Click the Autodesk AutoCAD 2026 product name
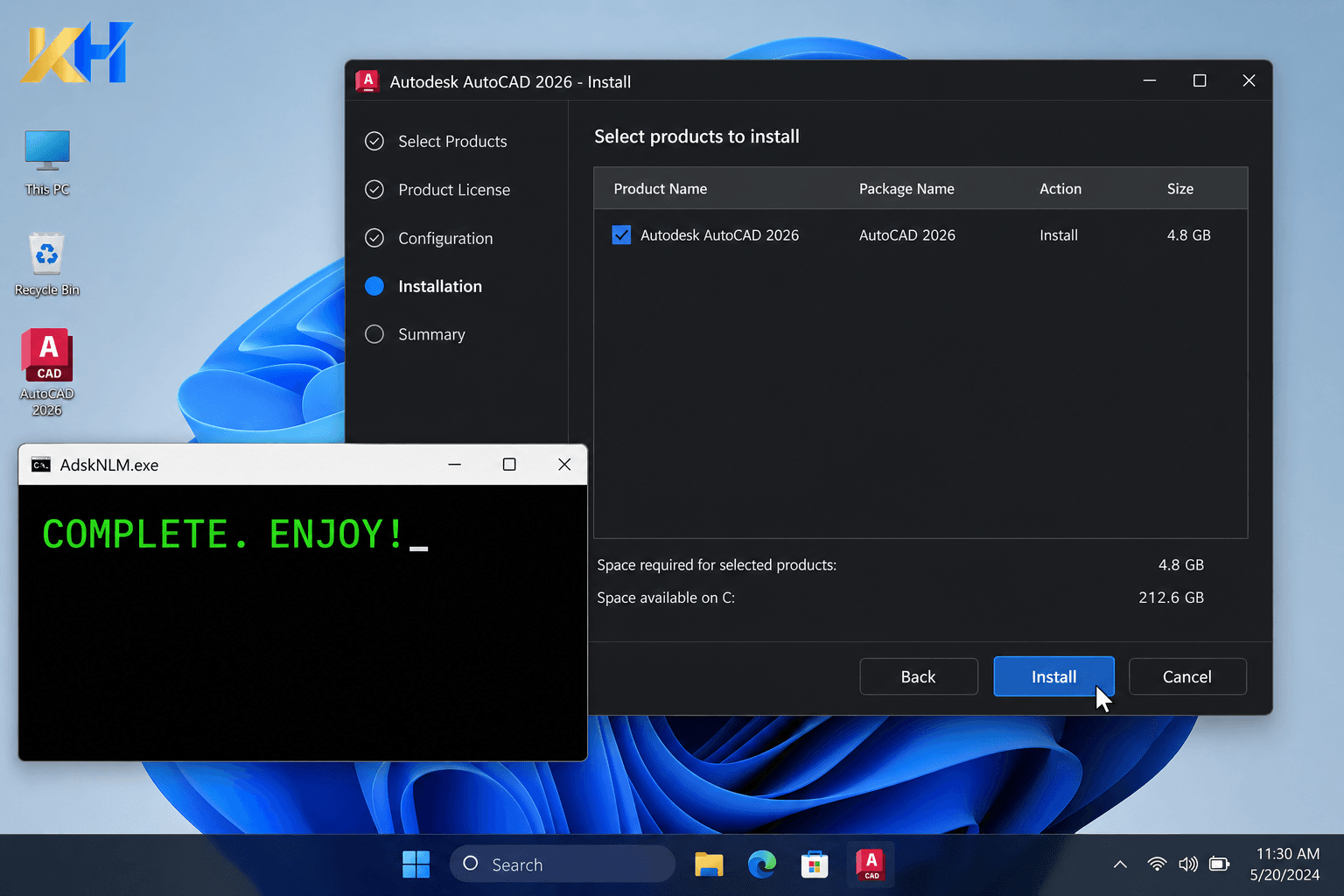The width and height of the screenshot is (1344, 896). [719, 235]
